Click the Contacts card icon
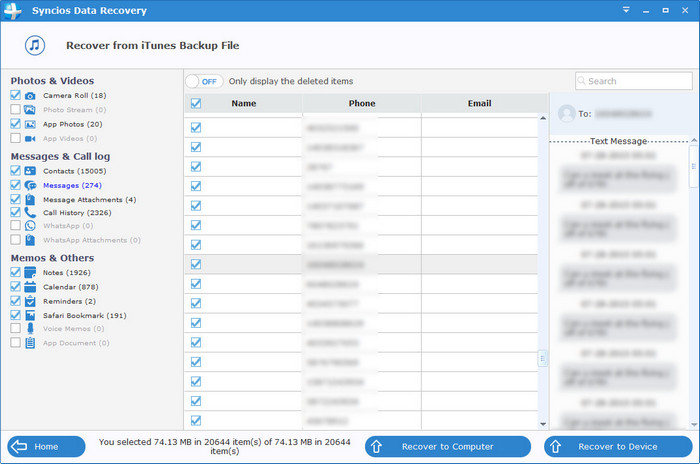 (x=30, y=171)
